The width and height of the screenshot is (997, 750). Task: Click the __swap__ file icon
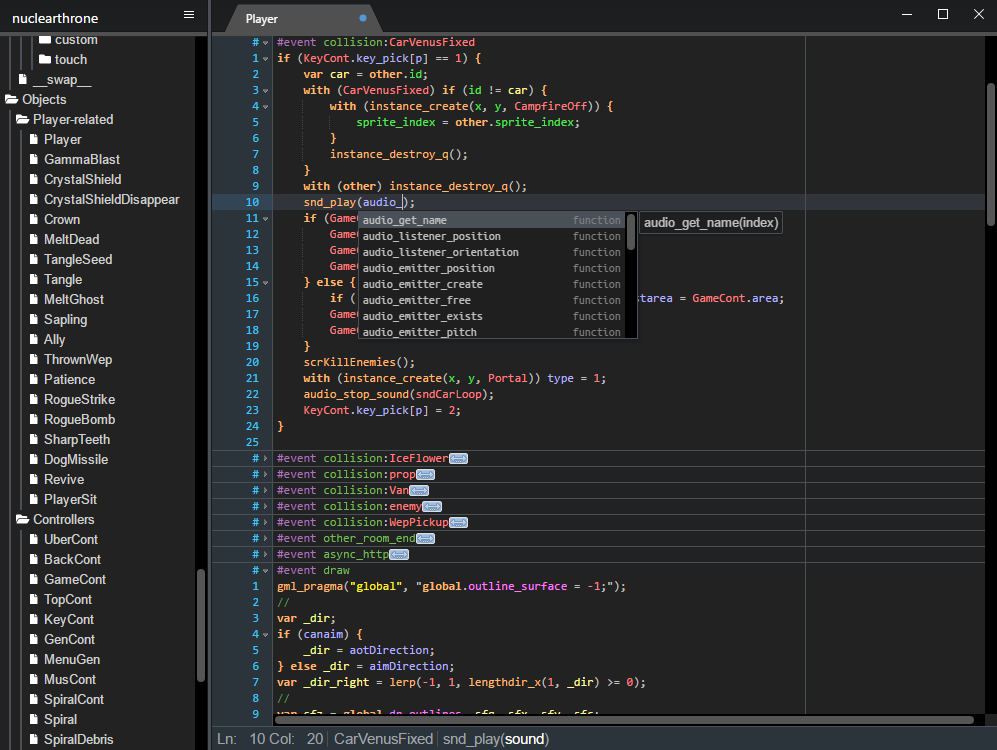click(x=23, y=79)
